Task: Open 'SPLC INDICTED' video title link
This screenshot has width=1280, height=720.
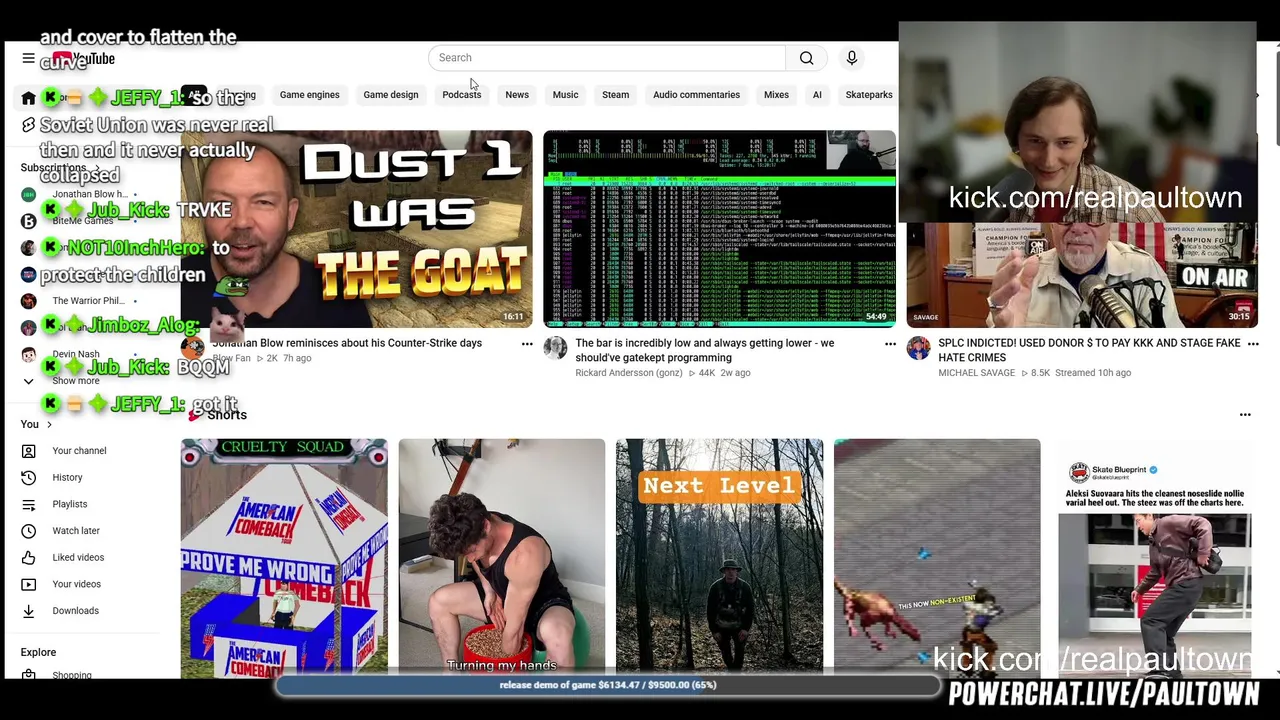Action: click(1089, 350)
